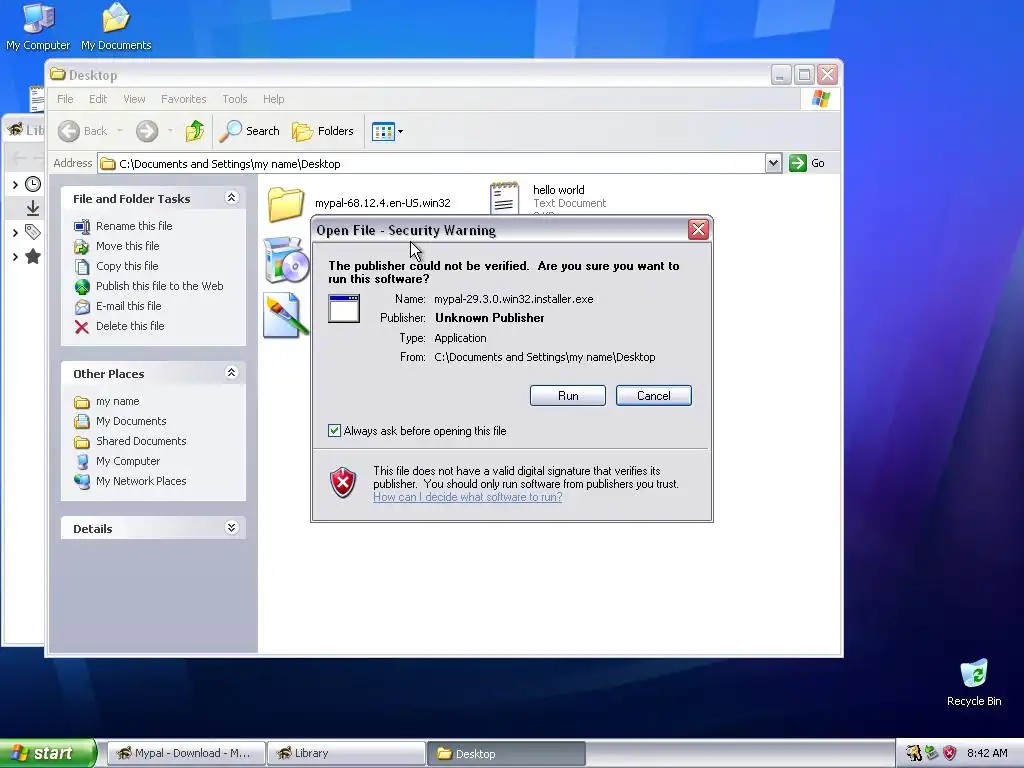Switch to Mypal - Download taskbar button
Viewport: 1024px width, 768px height.
tap(185, 753)
